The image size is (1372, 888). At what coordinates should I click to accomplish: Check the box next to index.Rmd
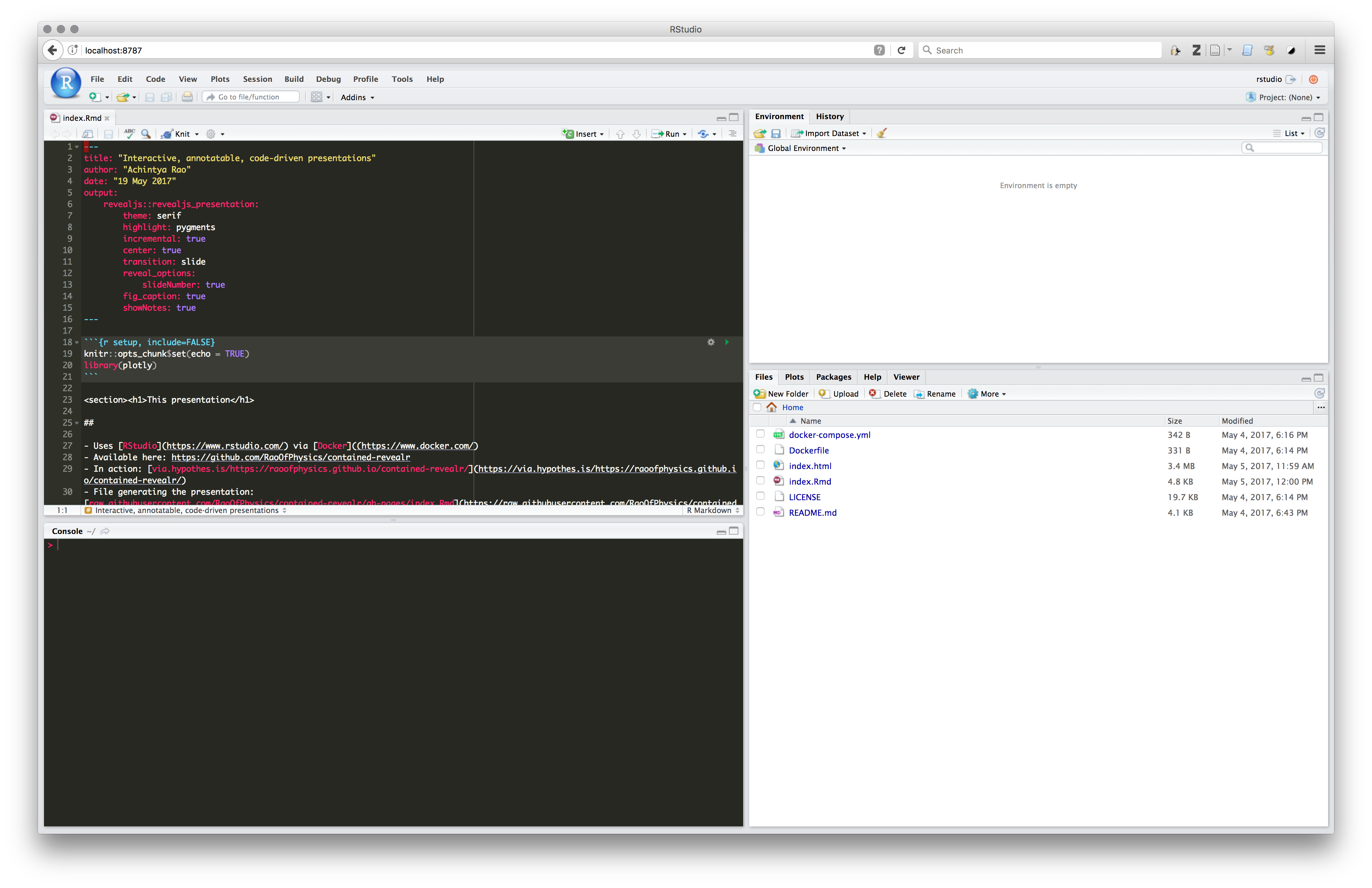coord(760,480)
